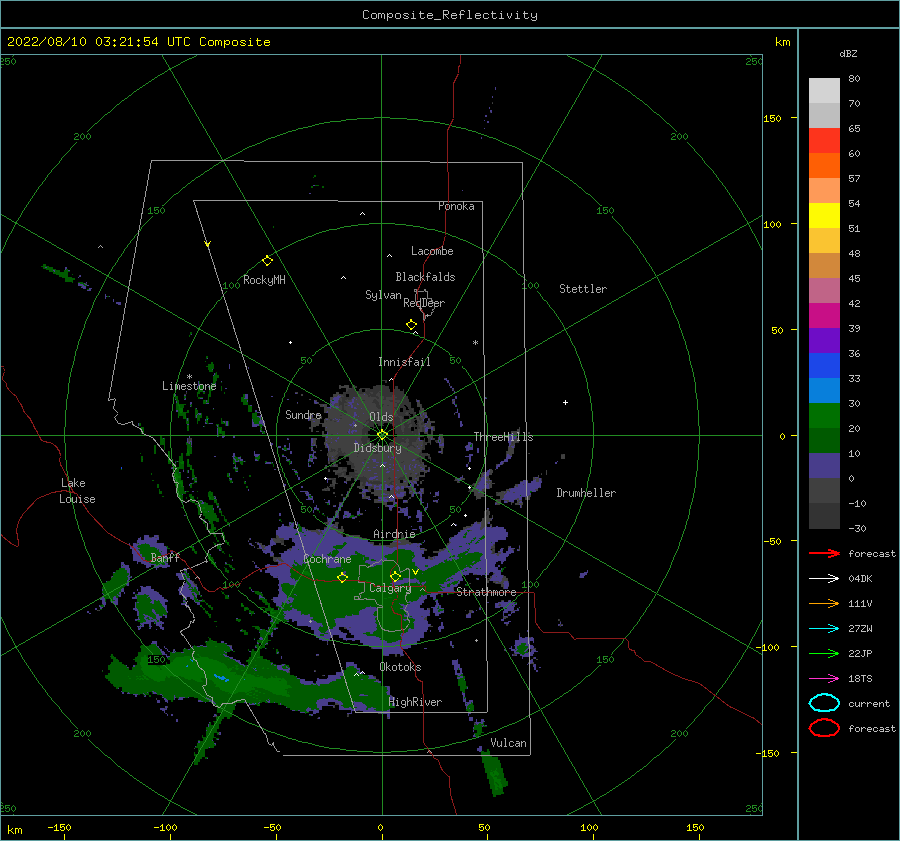Click the cyan current ellipse icon
Screen dimensions: 900x841
click(824, 703)
